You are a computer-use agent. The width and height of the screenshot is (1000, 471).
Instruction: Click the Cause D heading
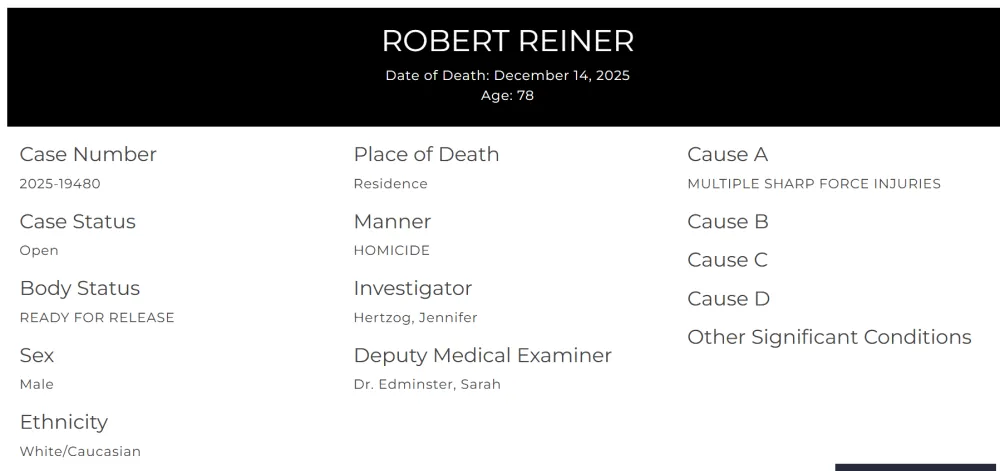point(729,299)
